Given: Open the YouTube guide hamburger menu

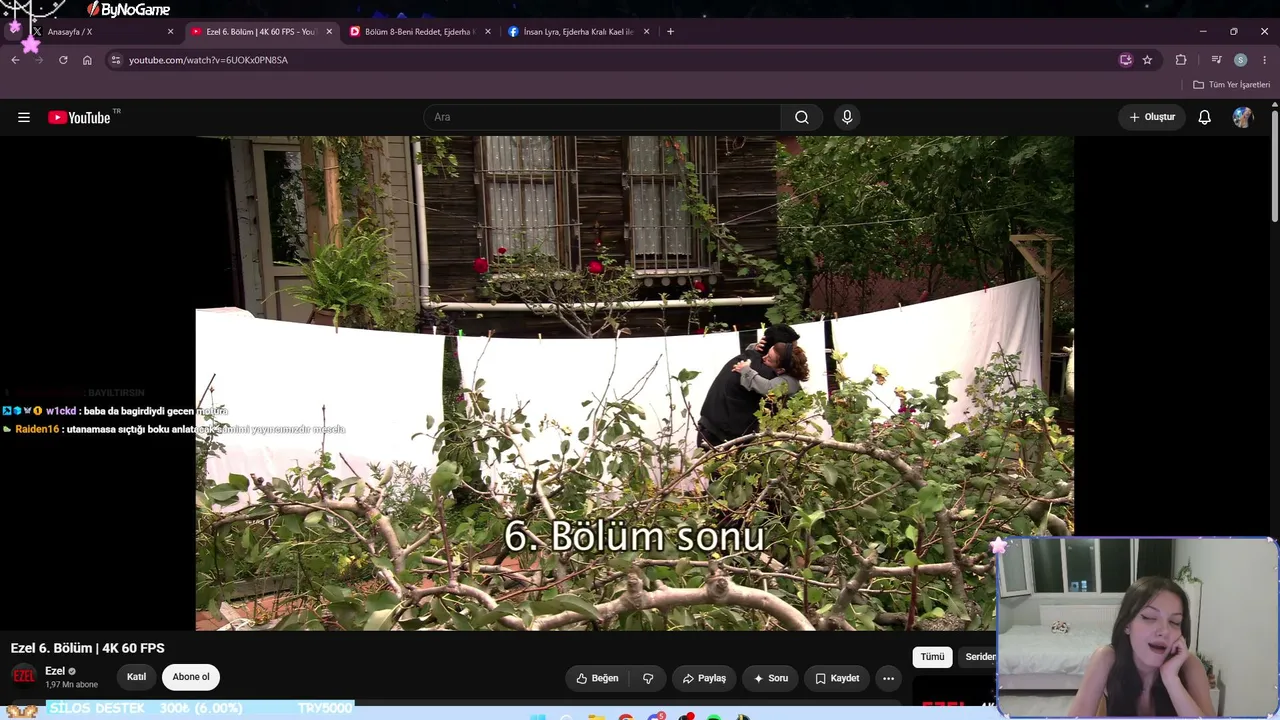Looking at the screenshot, I should tap(24, 117).
